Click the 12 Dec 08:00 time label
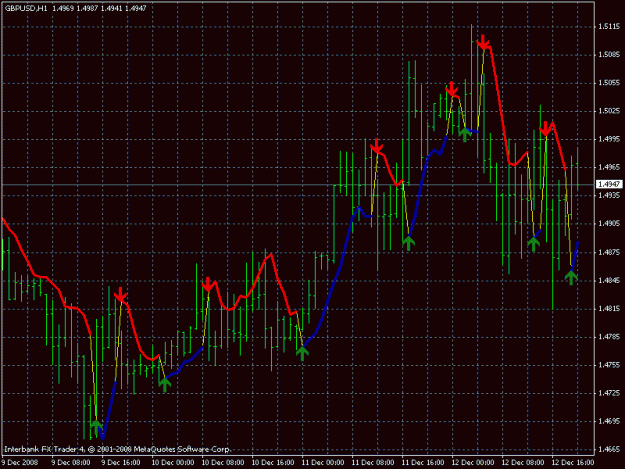625x469 pixels. click(x=523, y=462)
